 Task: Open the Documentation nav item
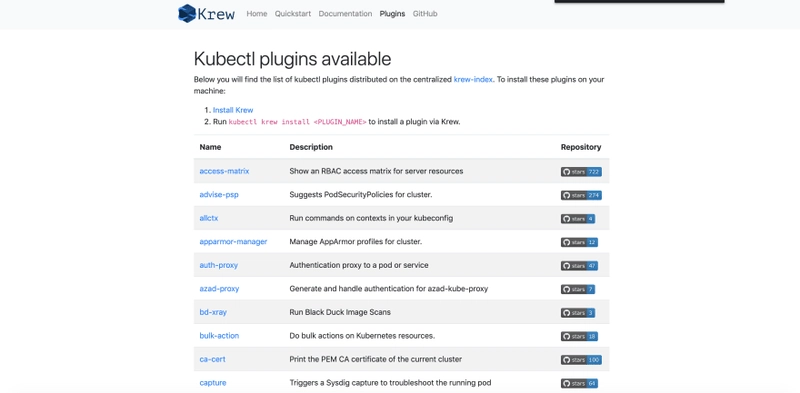tap(345, 14)
